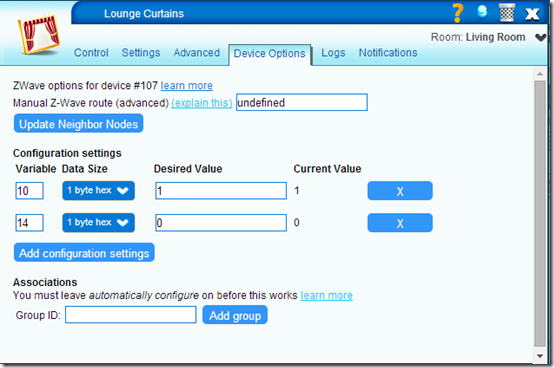This screenshot has height=368, width=554.
Task: Go to the Advanced tab
Action: pyautogui.click(x=196, y=53)
